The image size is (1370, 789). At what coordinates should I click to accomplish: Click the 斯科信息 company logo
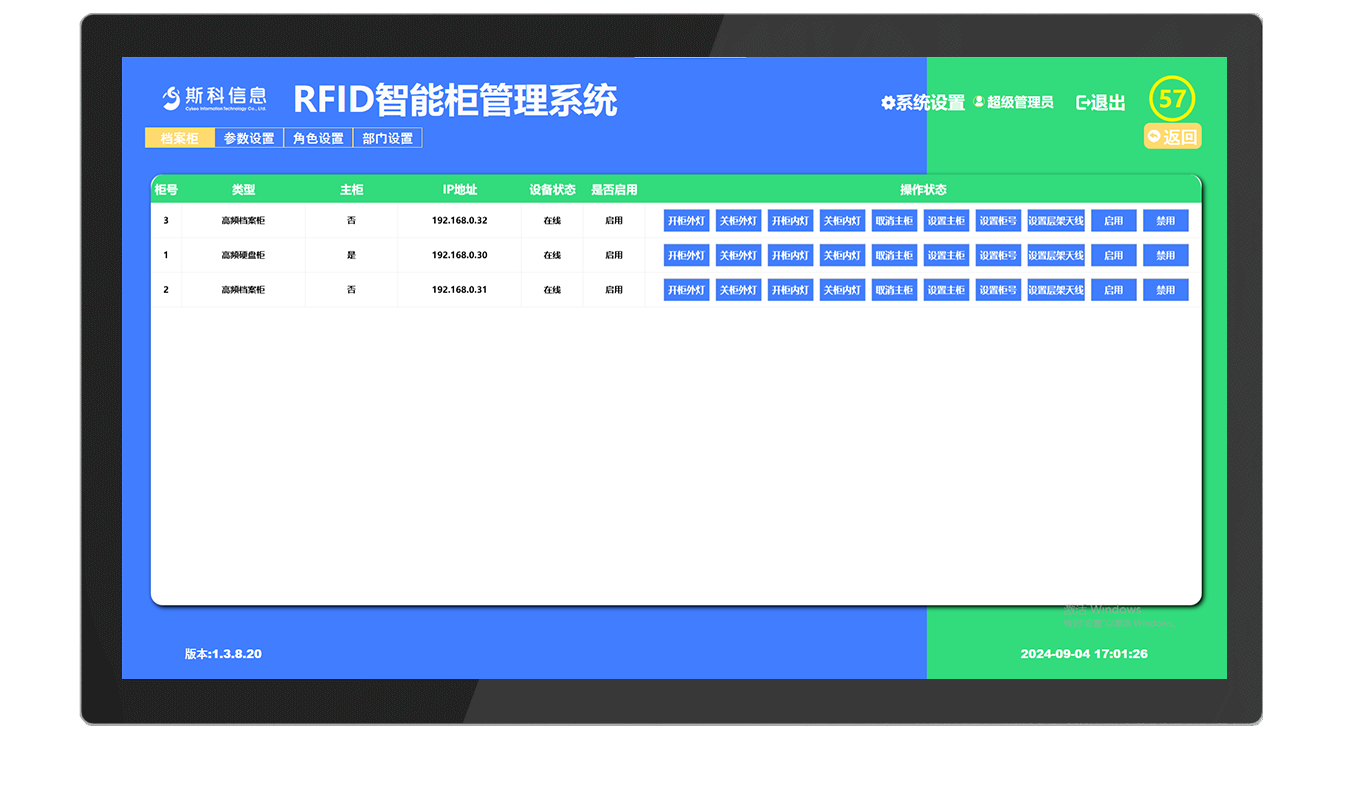click(214, 98)
